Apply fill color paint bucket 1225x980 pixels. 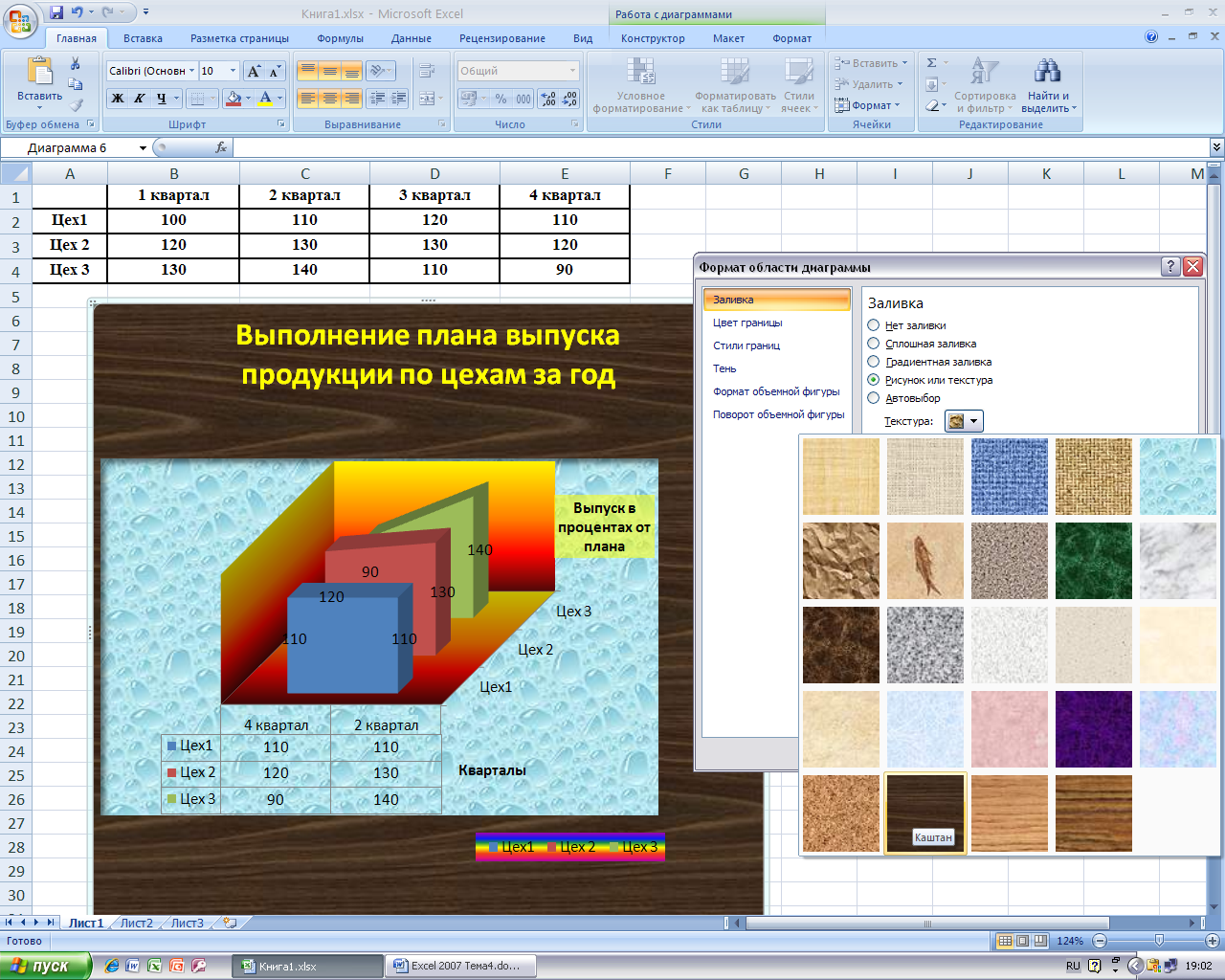coord(234,98)
